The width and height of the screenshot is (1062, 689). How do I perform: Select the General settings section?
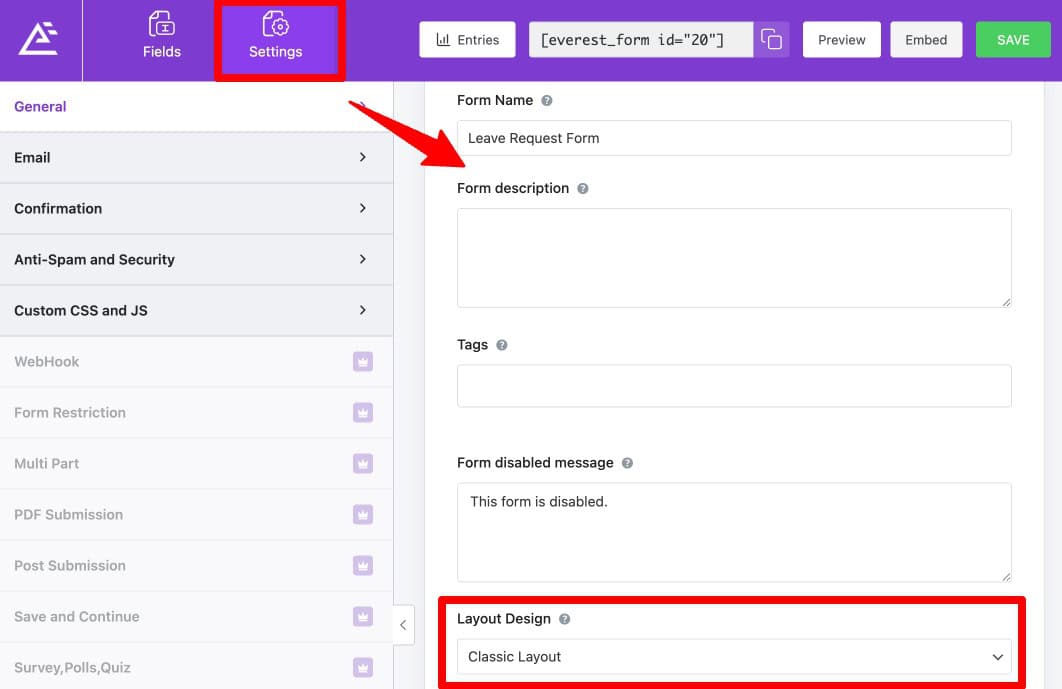(196, 106)
